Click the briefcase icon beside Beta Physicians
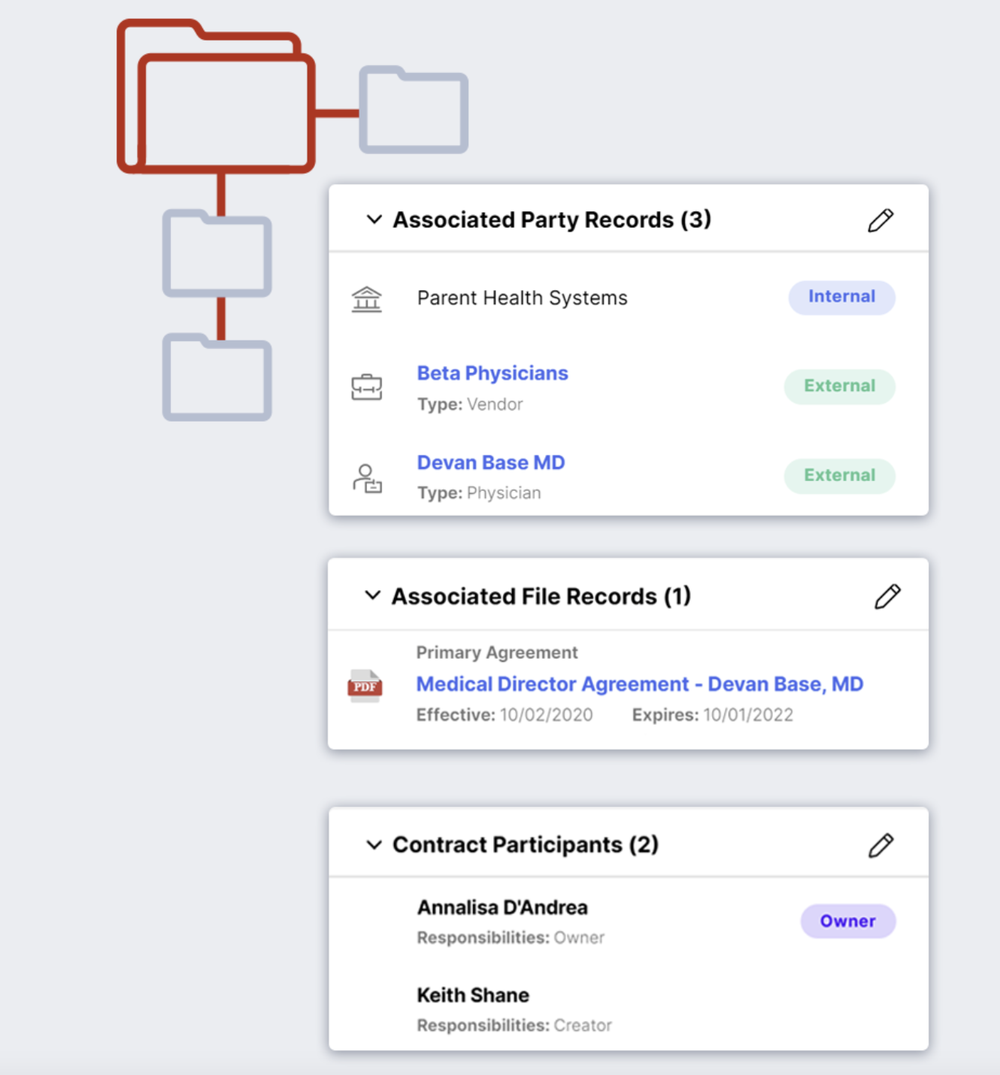The image size is (1000, 1075). click(367, 387)
